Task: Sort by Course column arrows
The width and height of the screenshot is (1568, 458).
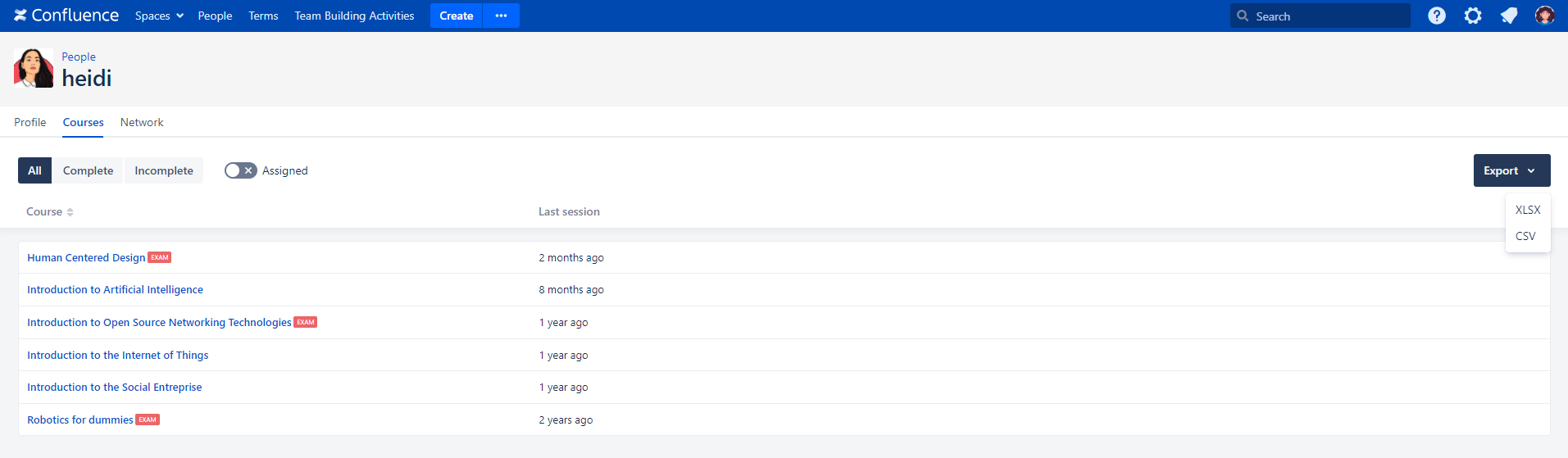Action: pyautogui.click(x=70, y=212)
